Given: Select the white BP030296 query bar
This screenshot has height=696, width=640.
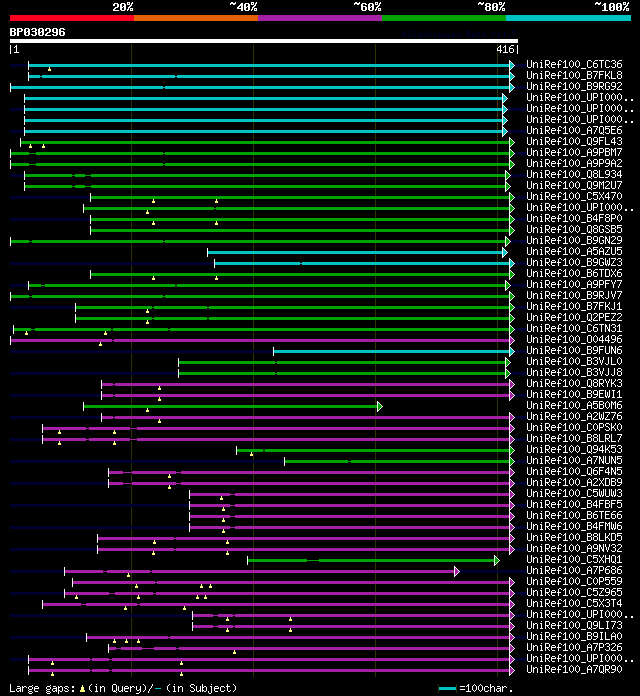Looking at the screenshot, I should (x=264, y=41).
